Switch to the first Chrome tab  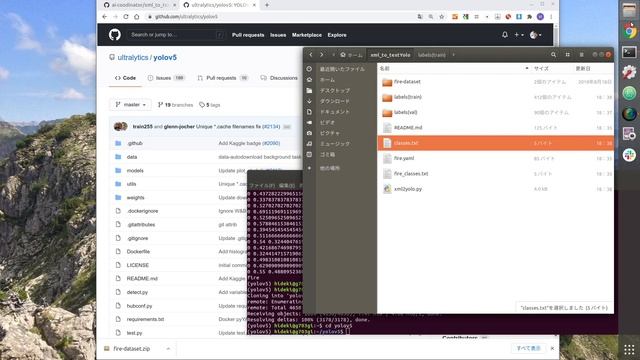pos(139,5)
